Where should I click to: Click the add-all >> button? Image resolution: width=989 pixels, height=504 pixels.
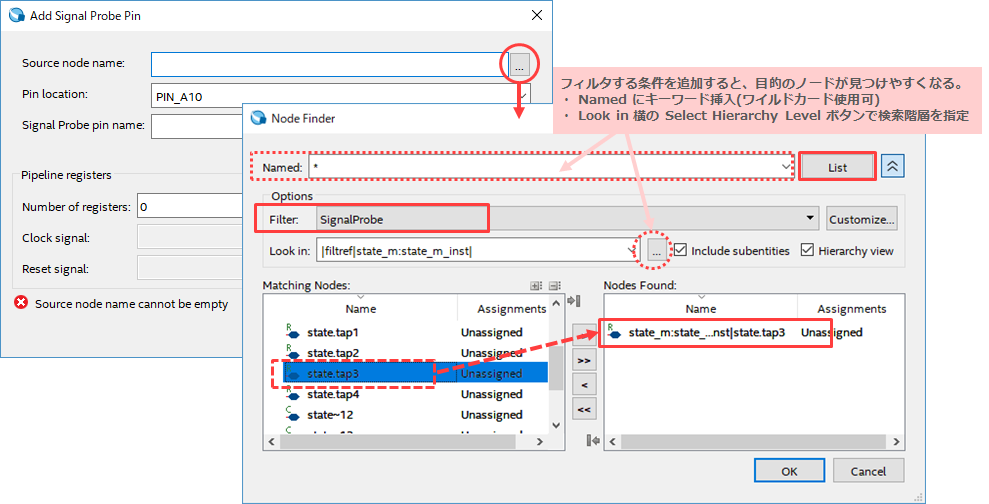pyautogui.click(x=584, y=360)
